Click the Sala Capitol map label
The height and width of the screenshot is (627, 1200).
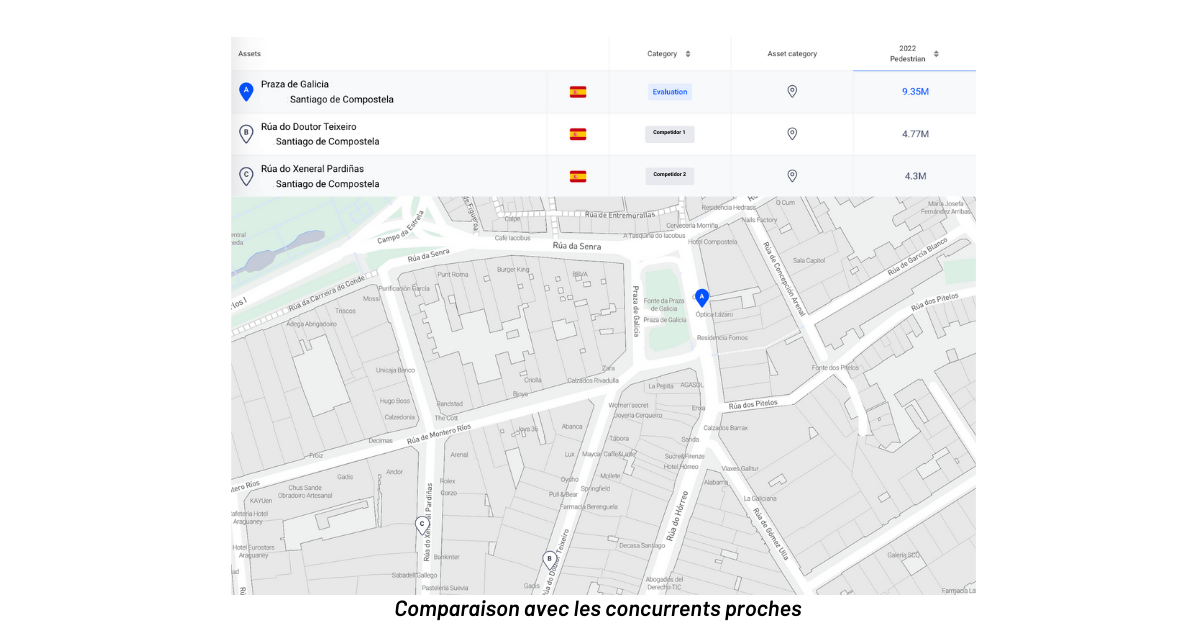[x=808, y=260]
